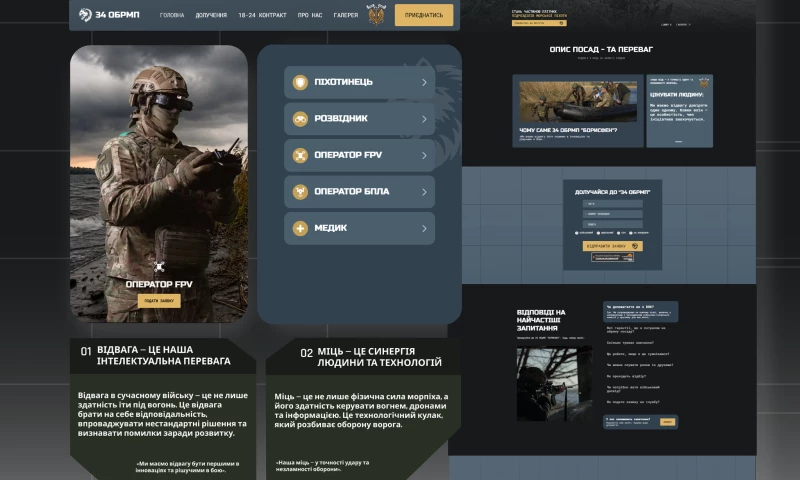Open the ПРО НАС navigation item
The height and width of the screenshot is (480, 800).
coord(310,15)
